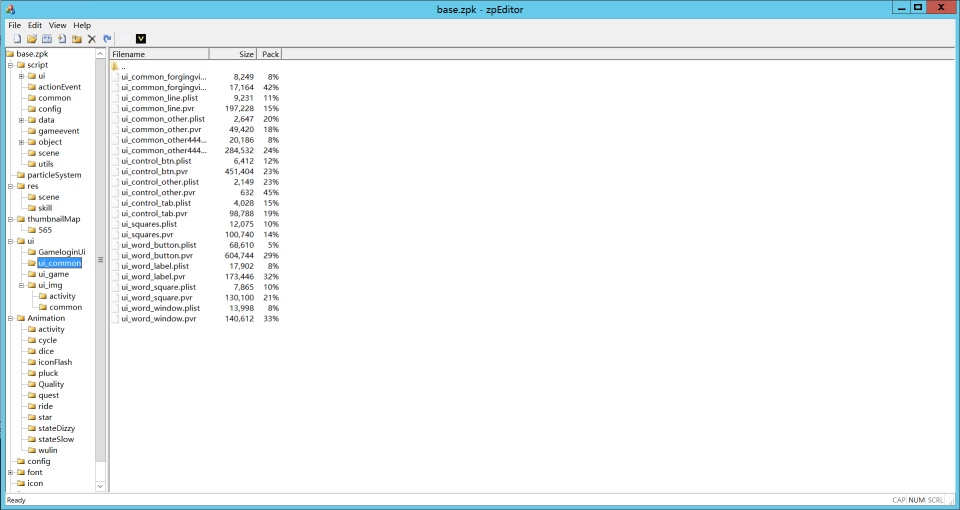The width and height of the screenshot is (960, 510).
Task: Click the blue grid defrag toolbar icon
Action: tap(47, 39)
